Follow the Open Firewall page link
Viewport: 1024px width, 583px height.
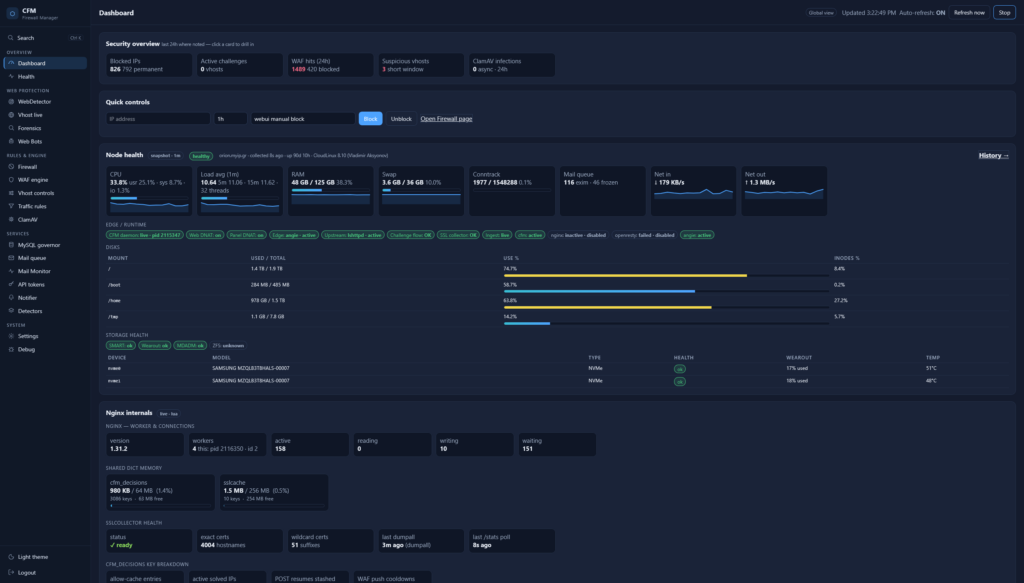point(446,119)
